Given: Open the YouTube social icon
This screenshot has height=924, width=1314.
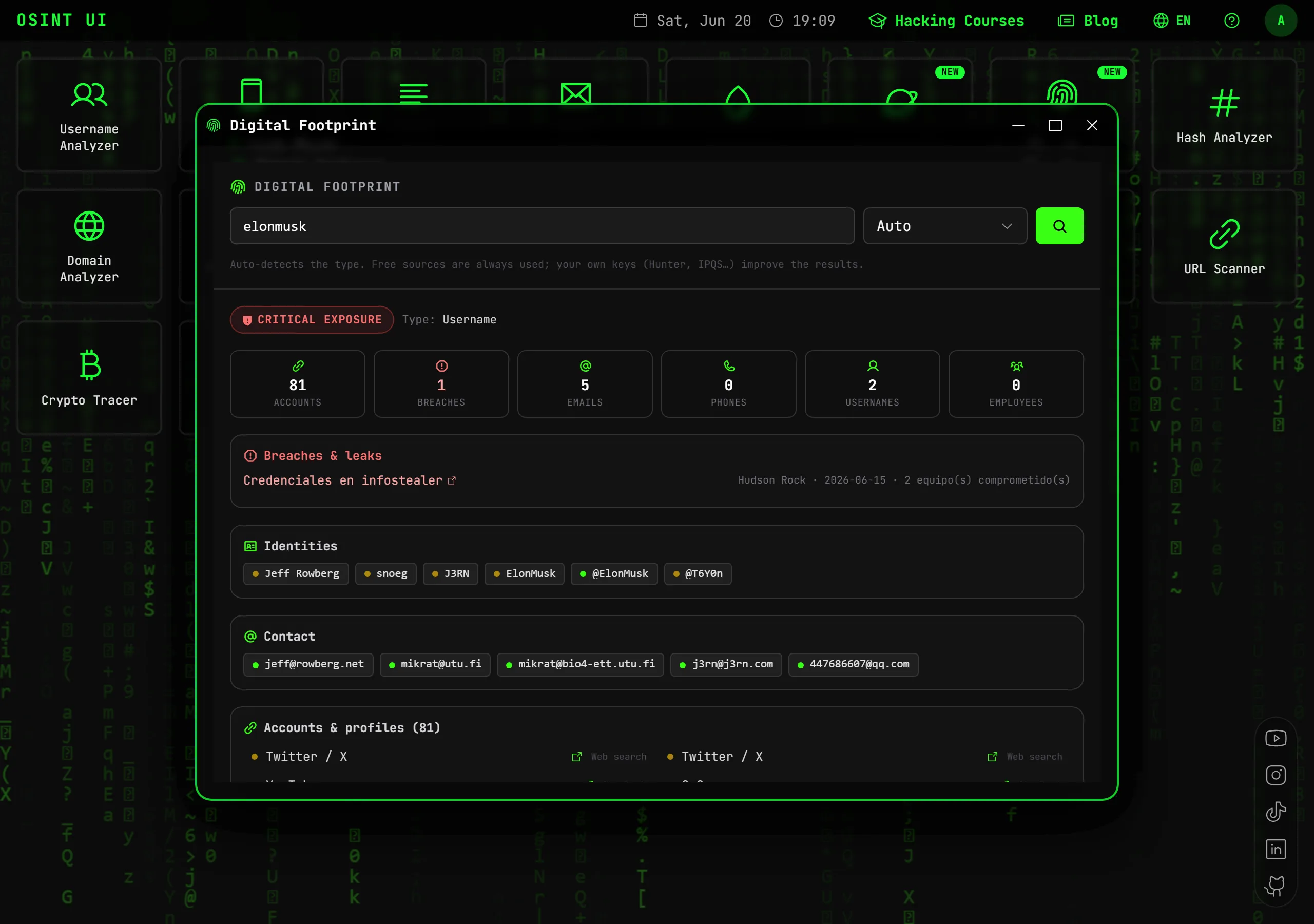Looking at the screenshot, I should tap(1276, 738).
